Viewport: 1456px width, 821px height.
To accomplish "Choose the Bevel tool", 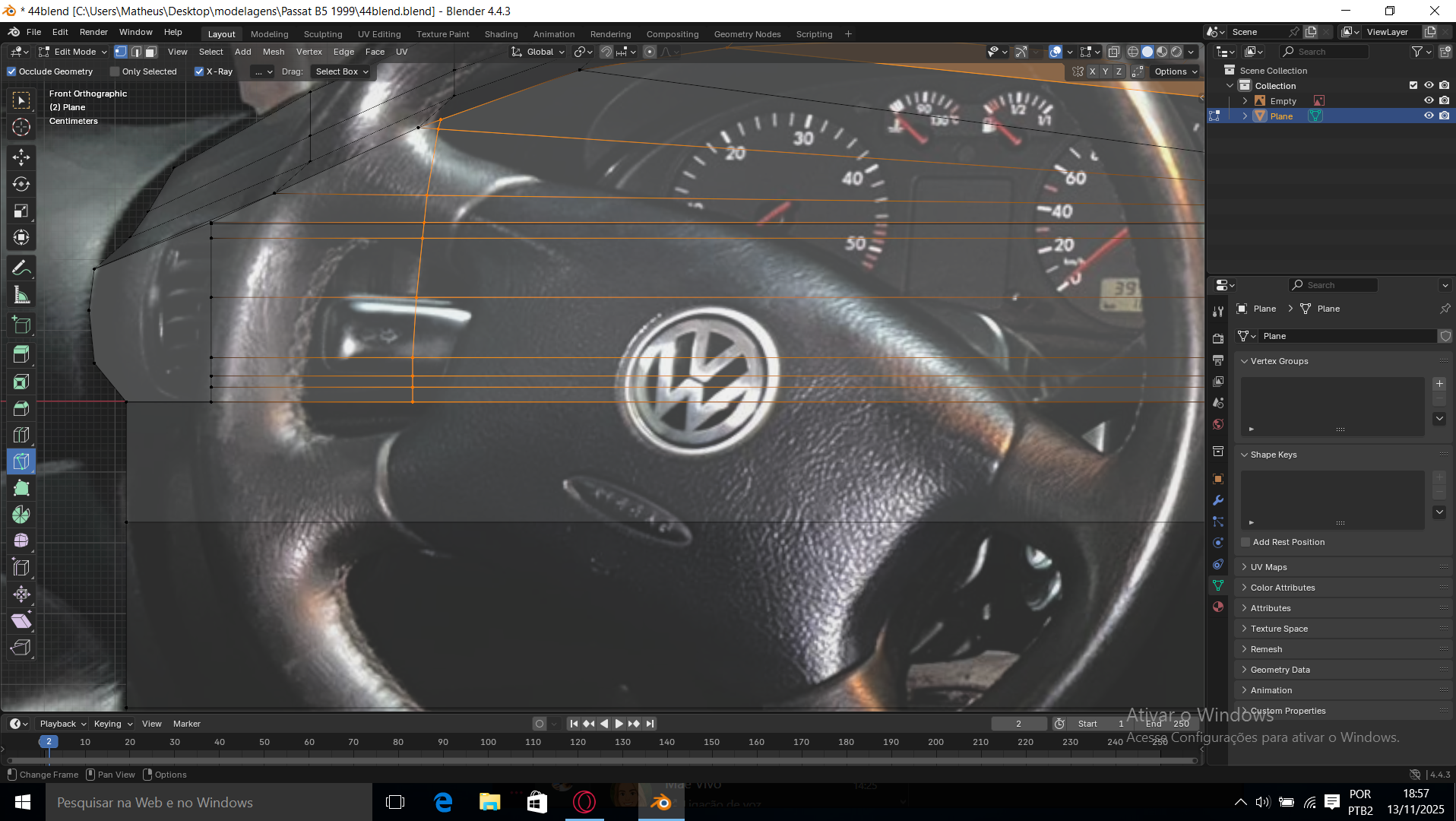I will click(21, 408).
